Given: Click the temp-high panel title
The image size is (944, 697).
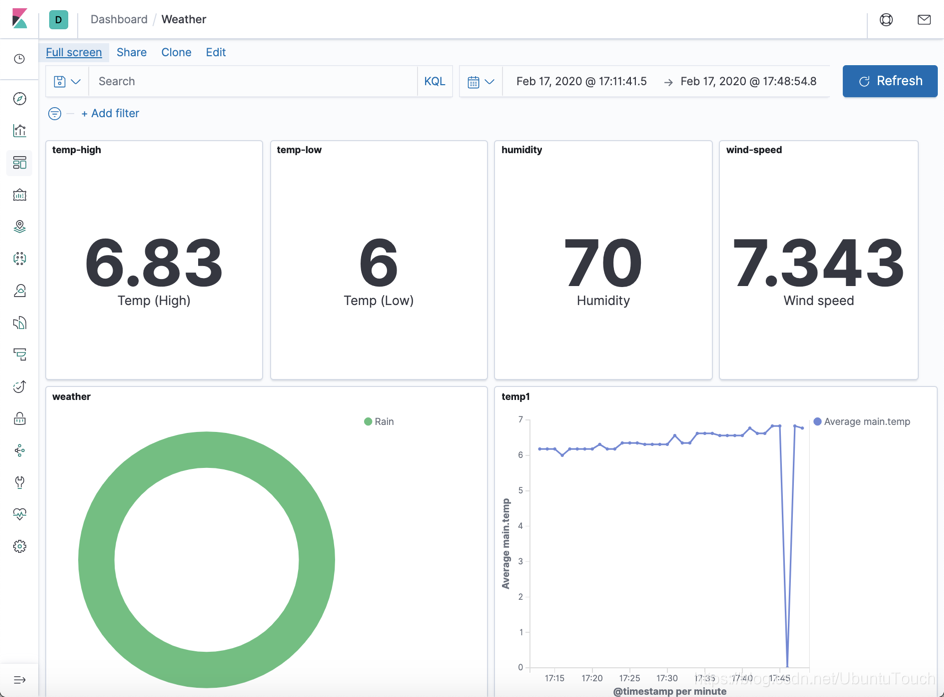Looking at the screenshot, I should 76,150.
